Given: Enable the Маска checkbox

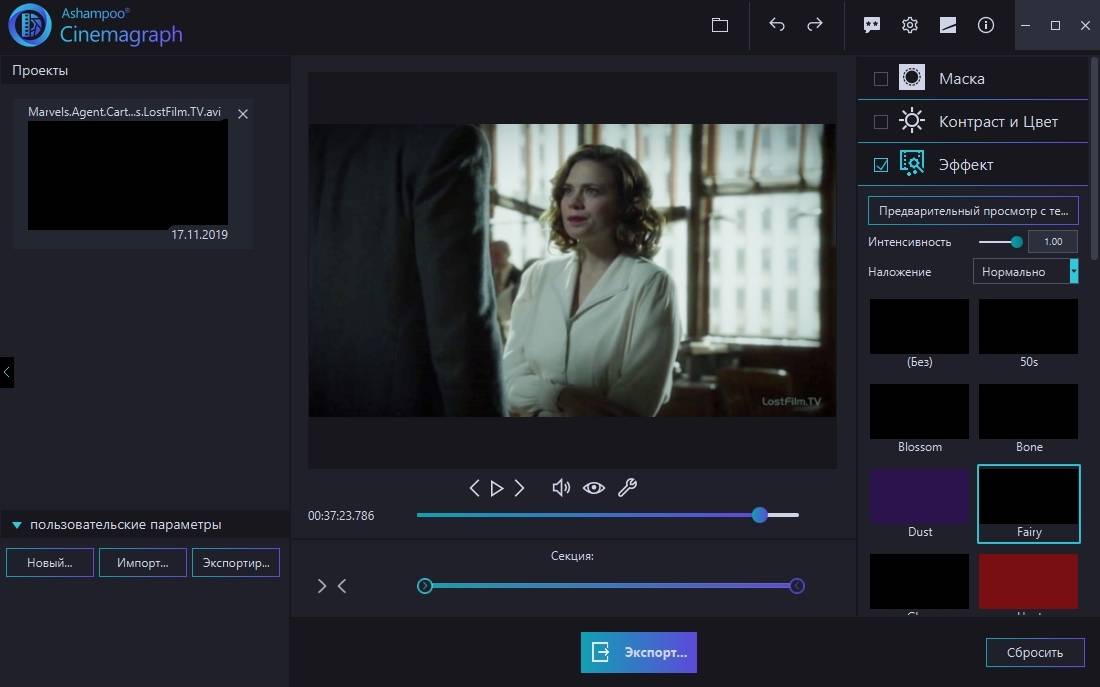Looking at the screenshot, I should pyautogui.click(x=880, y=79).
